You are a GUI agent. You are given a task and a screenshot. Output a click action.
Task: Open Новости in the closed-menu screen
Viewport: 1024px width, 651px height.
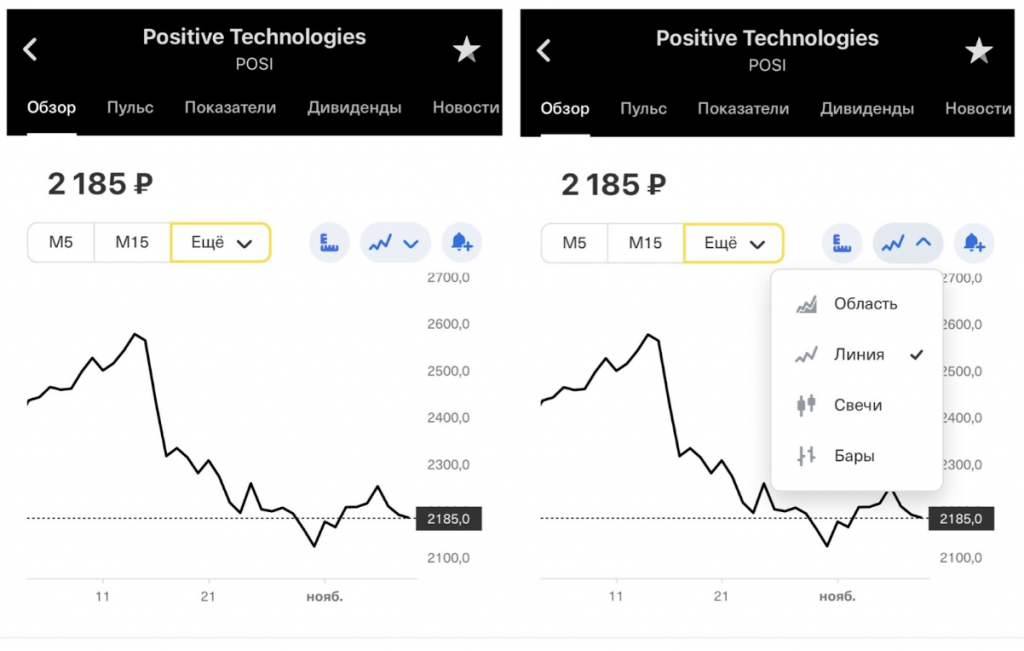click(x=465, y=108)
